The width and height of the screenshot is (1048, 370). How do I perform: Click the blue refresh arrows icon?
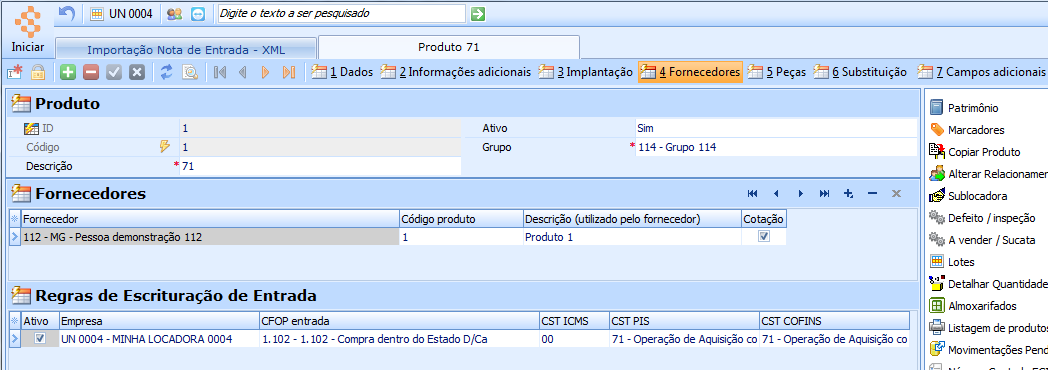pos(166,72)
